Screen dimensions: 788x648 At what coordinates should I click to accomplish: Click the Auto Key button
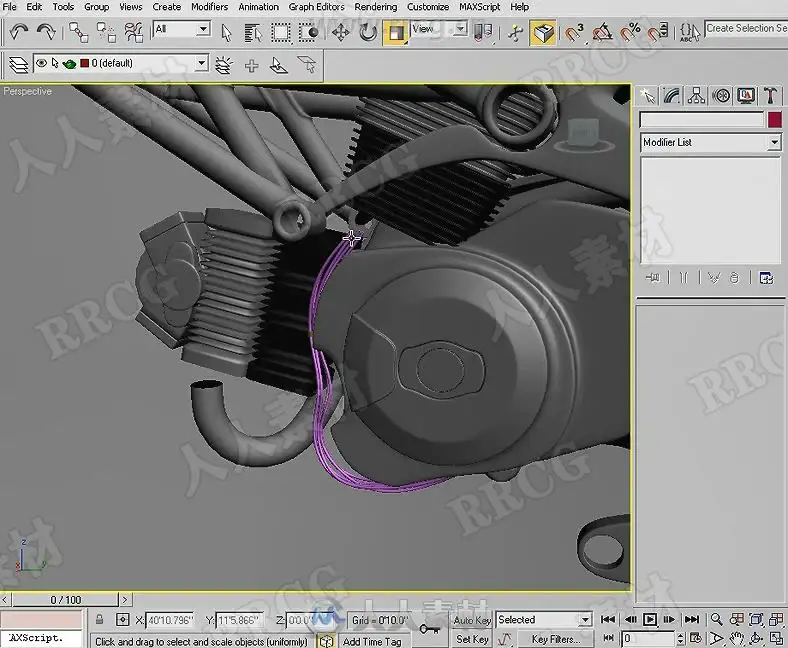click(471, 620)
